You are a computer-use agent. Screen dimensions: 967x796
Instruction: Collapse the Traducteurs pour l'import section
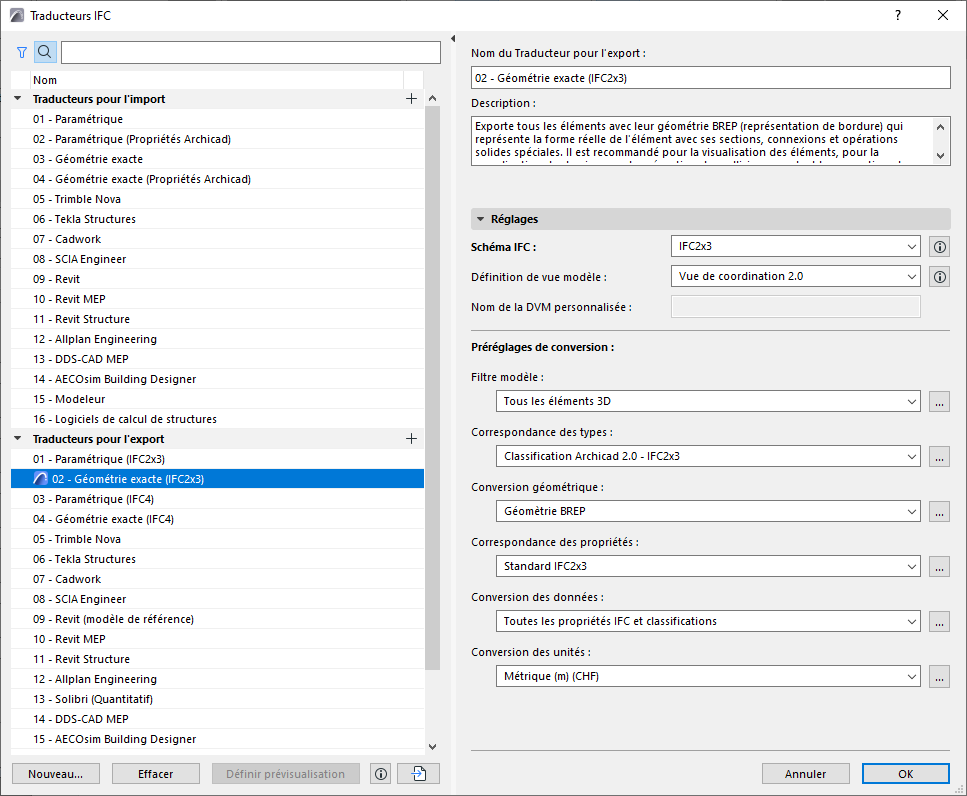17,99
